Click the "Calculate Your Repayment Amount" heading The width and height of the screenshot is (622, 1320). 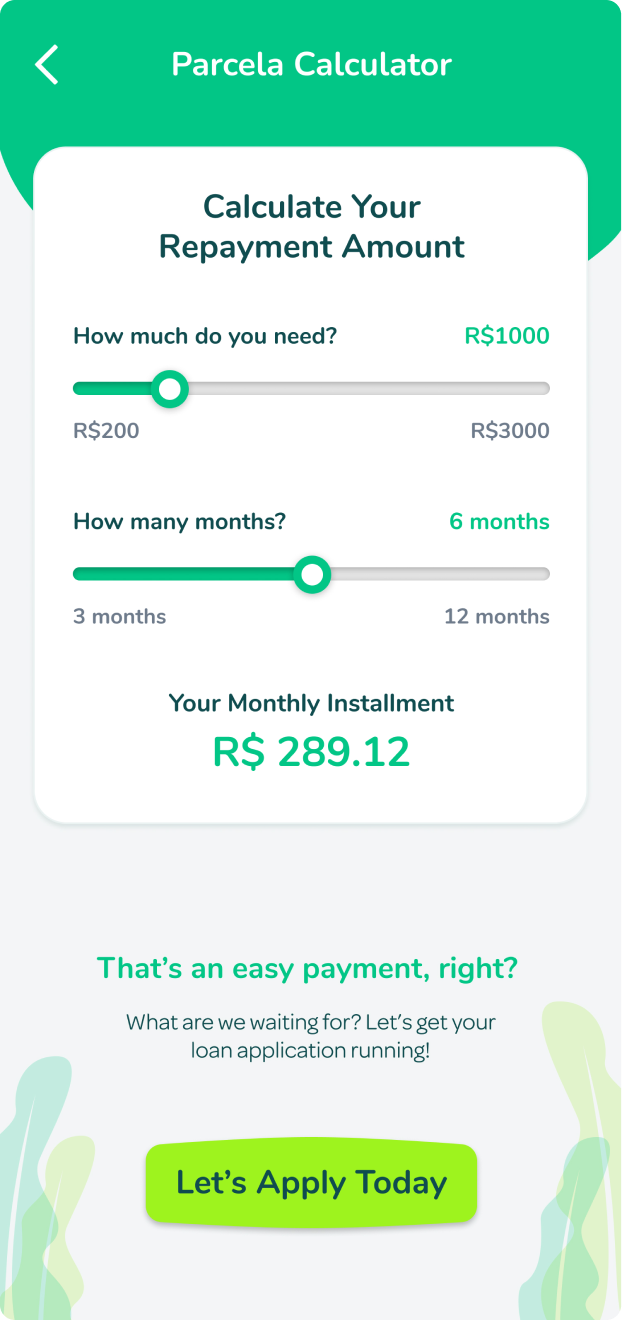tap(311, 227)
